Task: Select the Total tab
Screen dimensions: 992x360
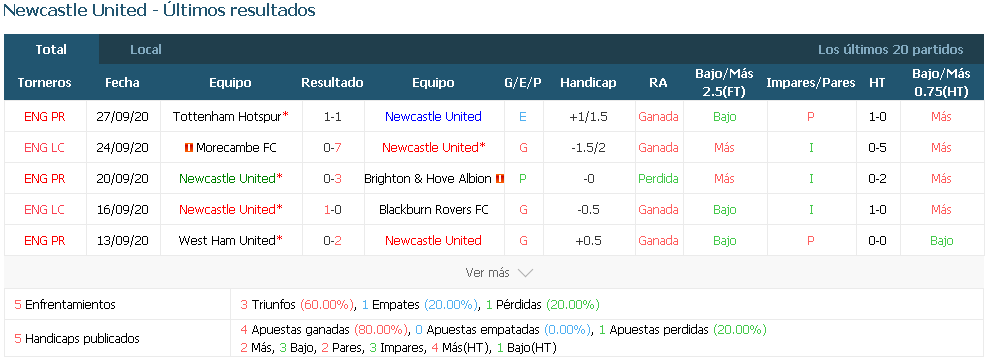Action: click(x=51, y=49)
